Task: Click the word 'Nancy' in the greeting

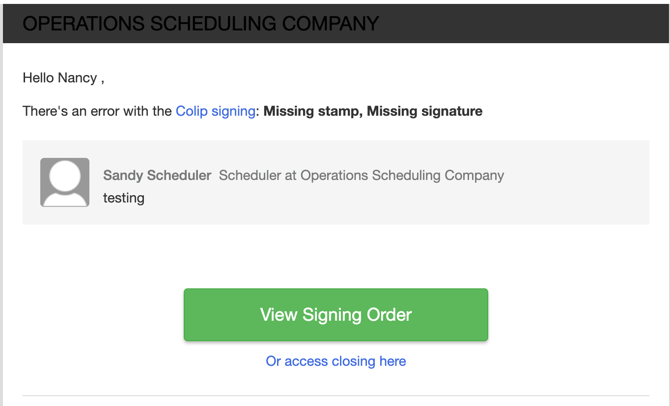Action: pos(77,77)
